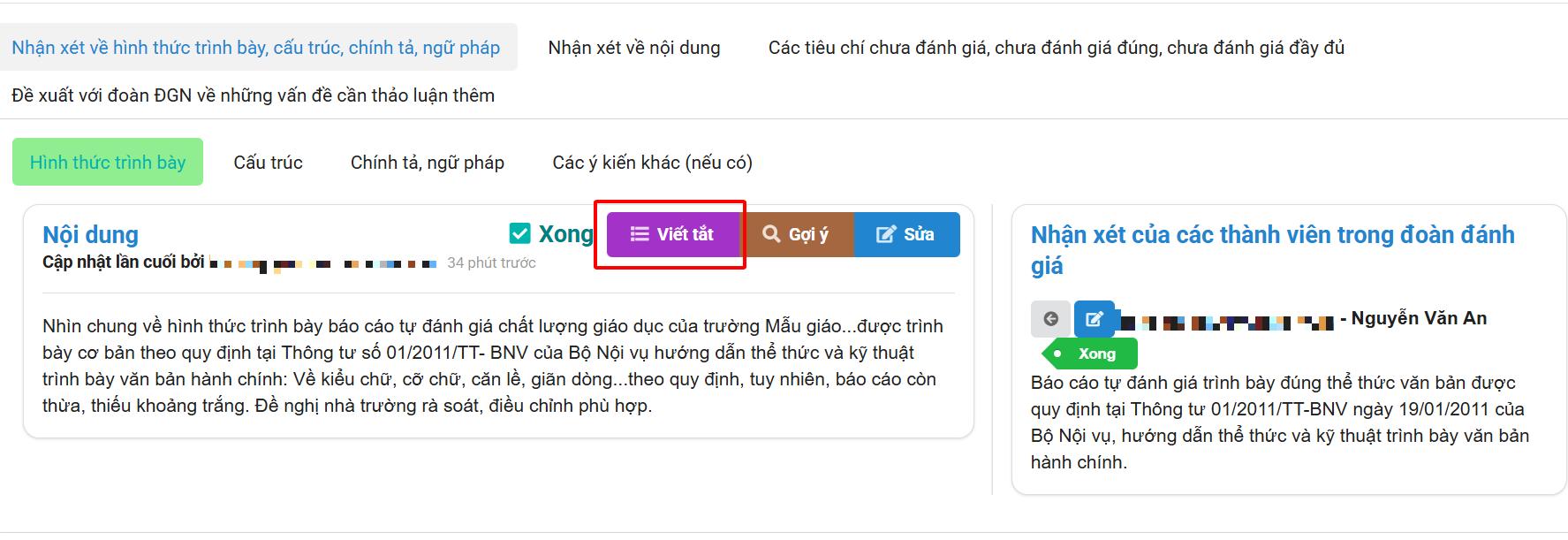The width and height of the screenshot is (1568, 540).
Task: Open the Chính tả, ngữ pháp tab
Action: [427, 162]
